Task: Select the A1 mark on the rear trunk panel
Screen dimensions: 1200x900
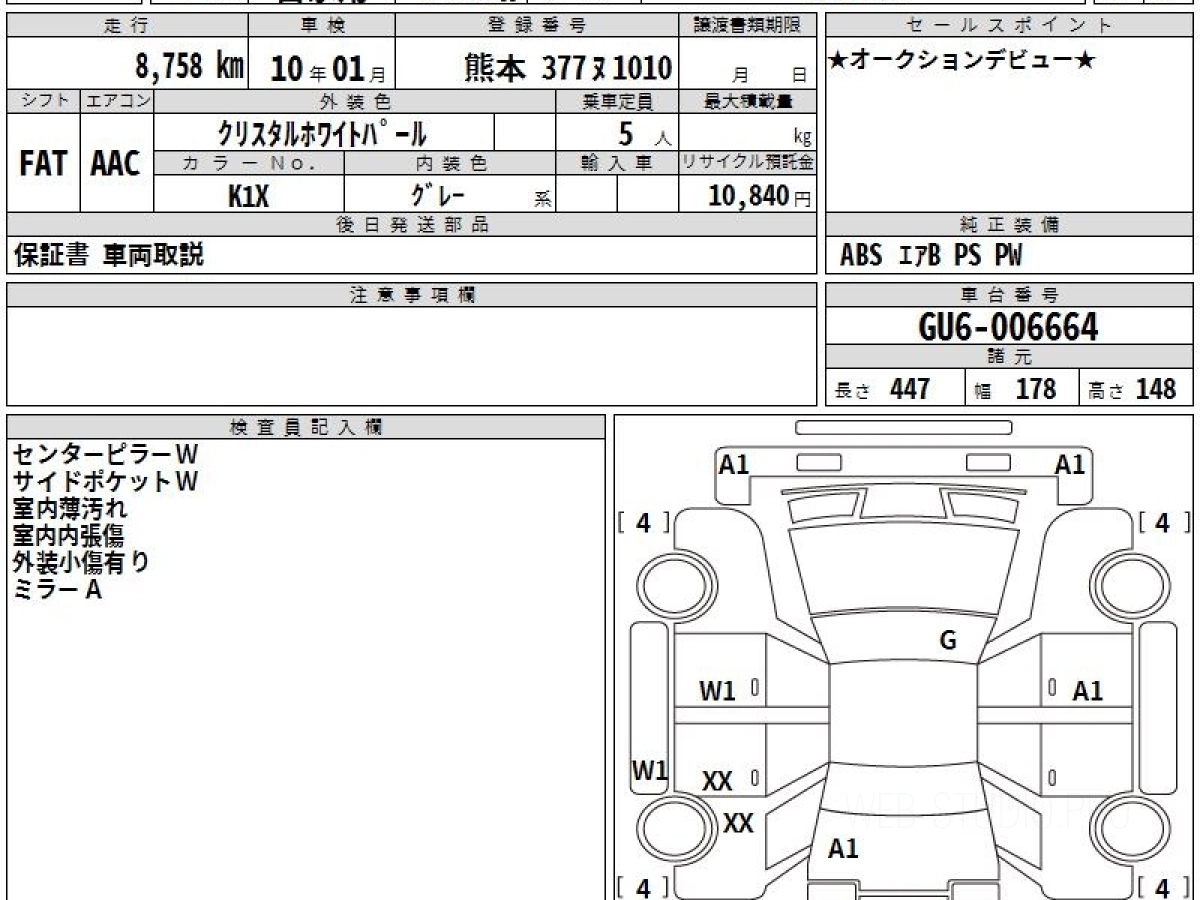Action: (x=843, y=849)
